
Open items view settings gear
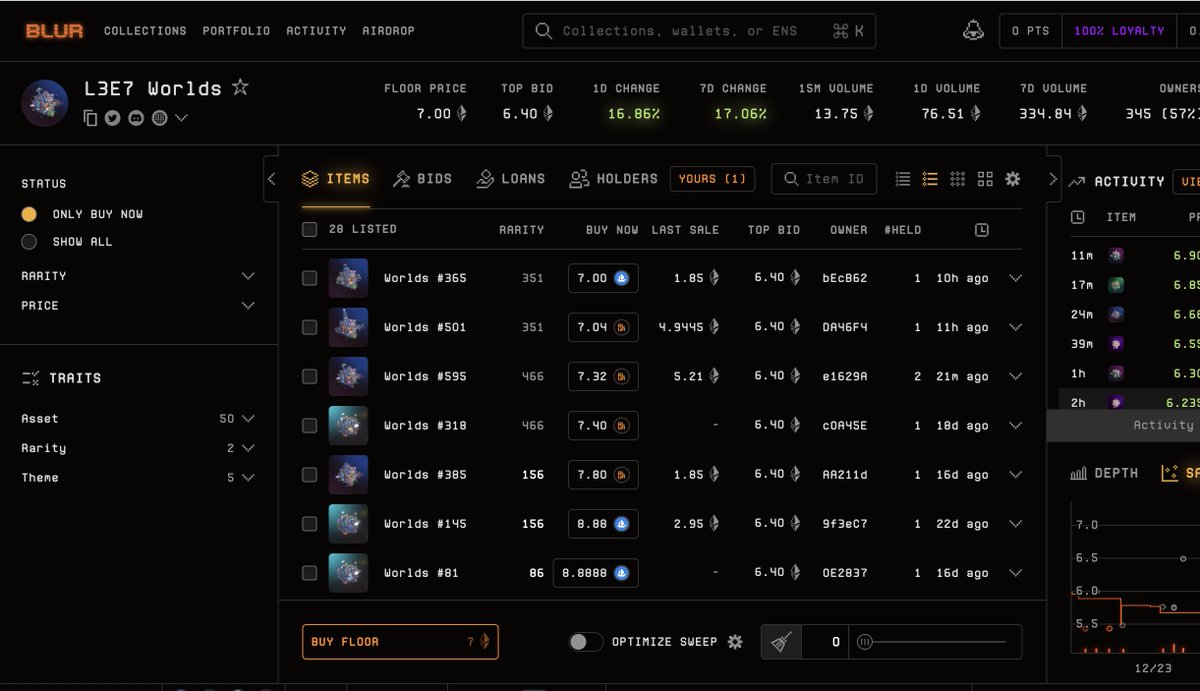pos(1013,179)
